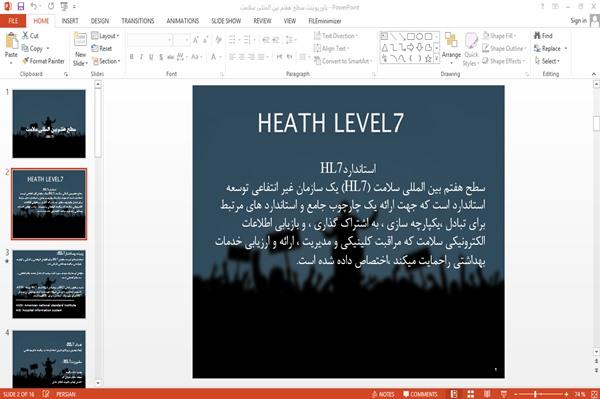
Task: Select the Format Painter tool
Action: click(43, 61)
